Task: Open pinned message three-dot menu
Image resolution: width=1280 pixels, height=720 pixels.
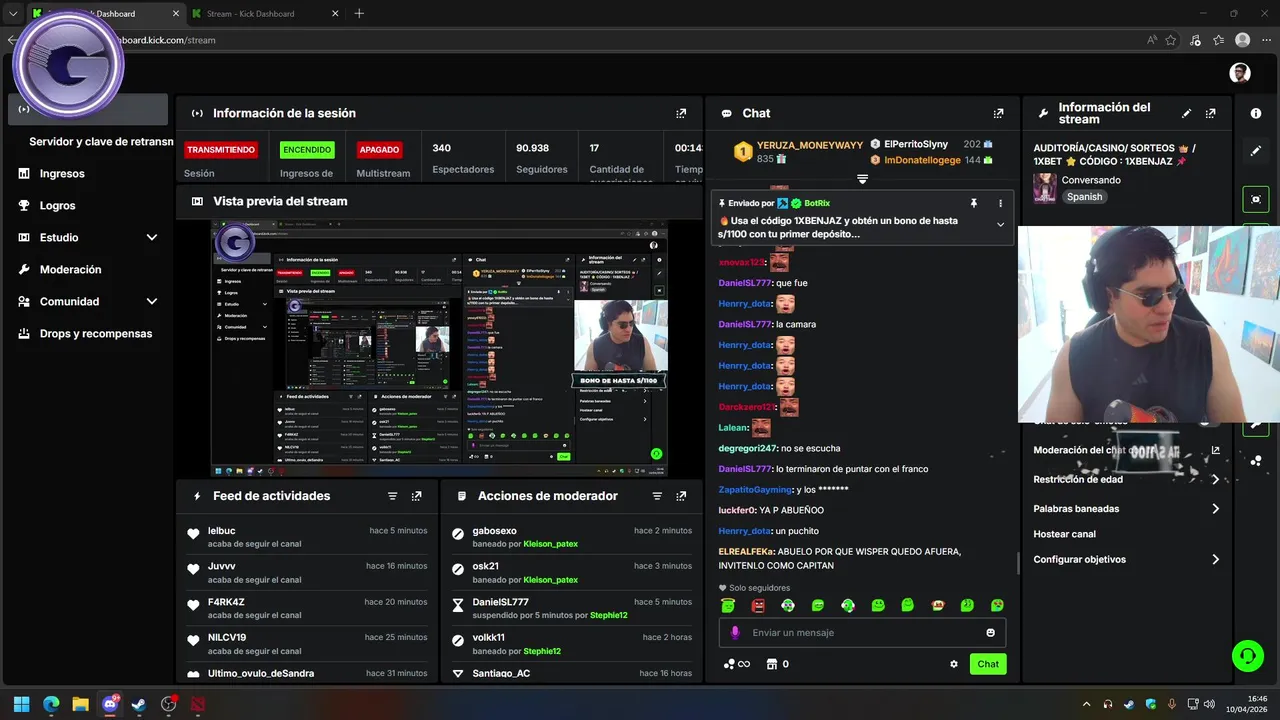Action: (1000, 203)
